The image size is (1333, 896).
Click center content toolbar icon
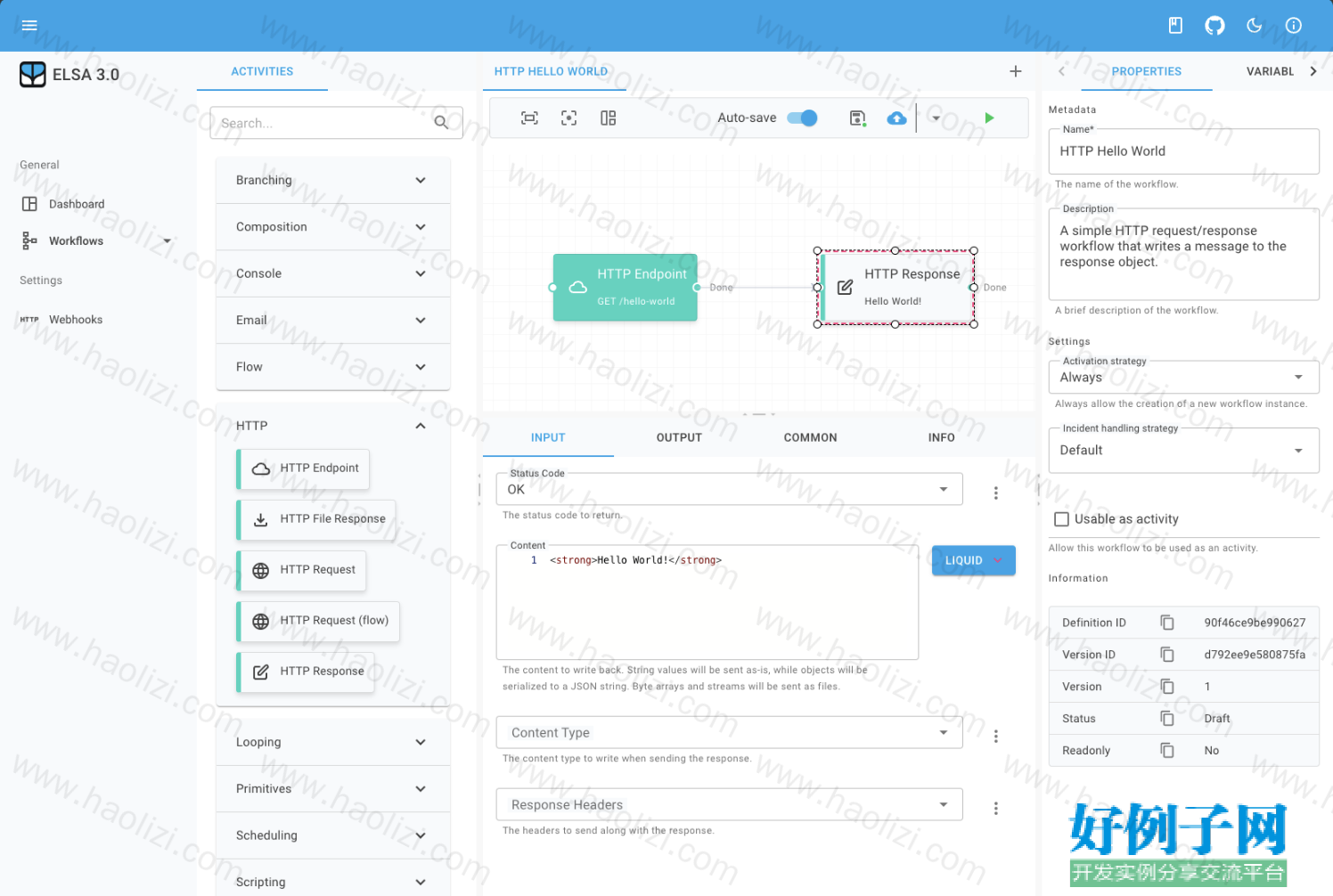[568, 118]
